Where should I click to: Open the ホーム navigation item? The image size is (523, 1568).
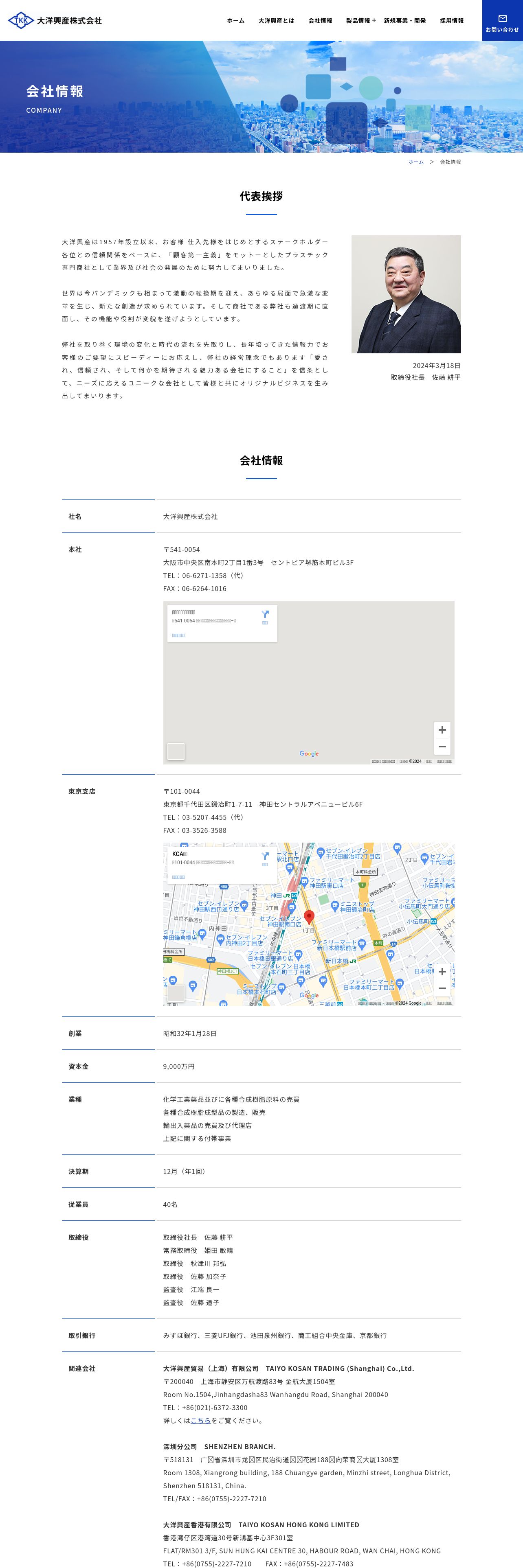click(235, 21)
